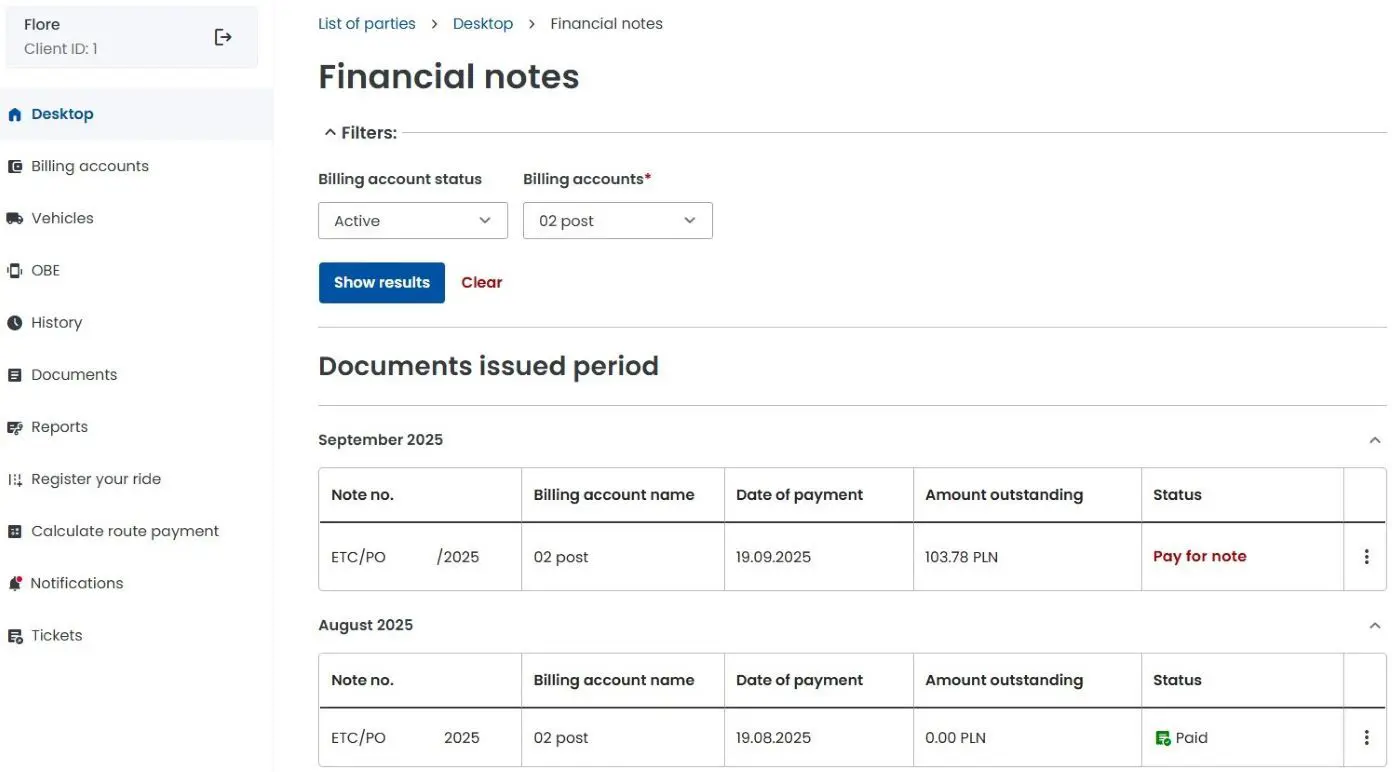Click the Notifications bell icon
The width and height of the screenshot is (1392, 772).
click(x=15, y=583)
